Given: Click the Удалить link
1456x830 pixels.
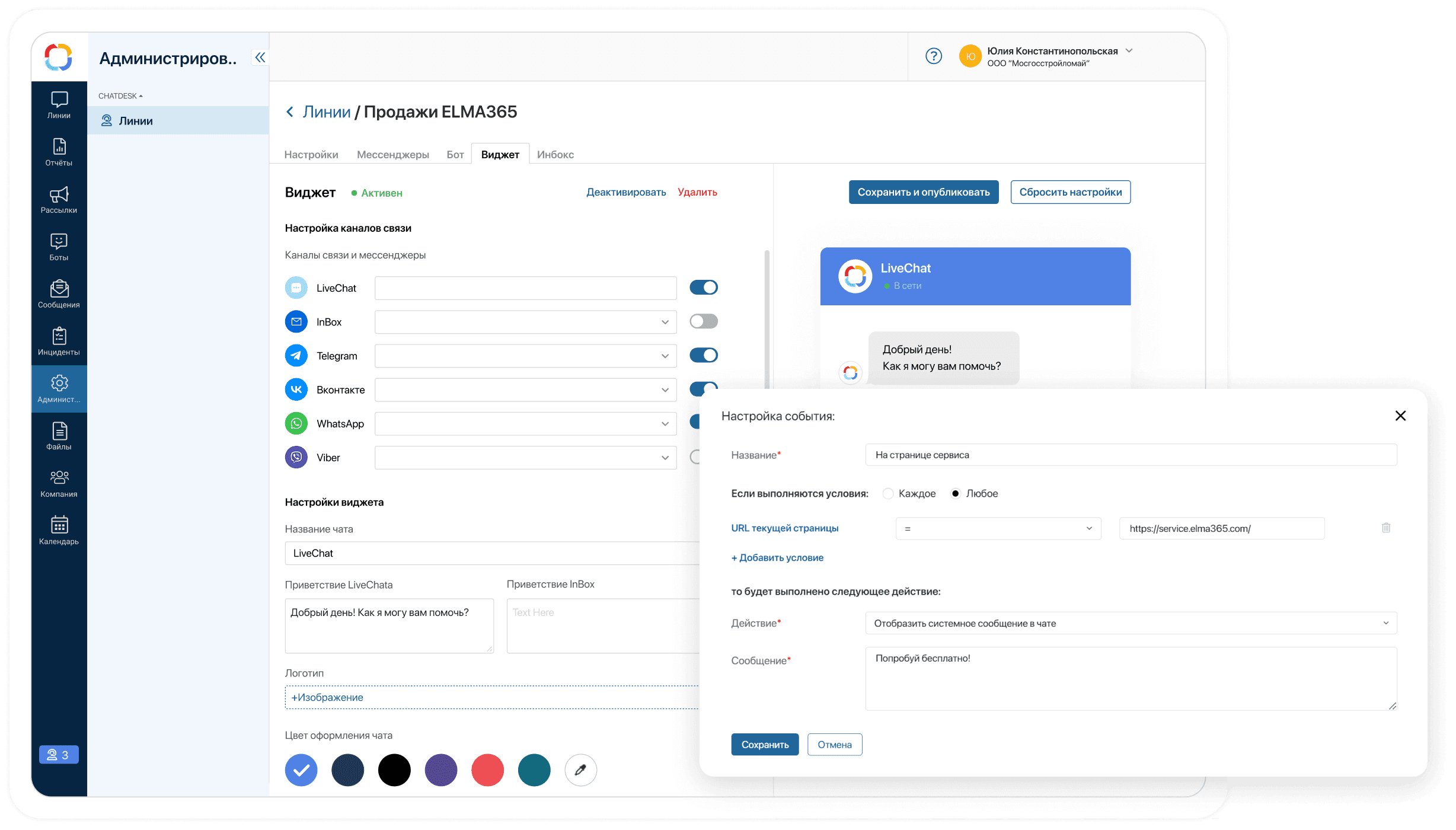Looking at the screenshot, I should pyautogui.click(x=697, y=192).
